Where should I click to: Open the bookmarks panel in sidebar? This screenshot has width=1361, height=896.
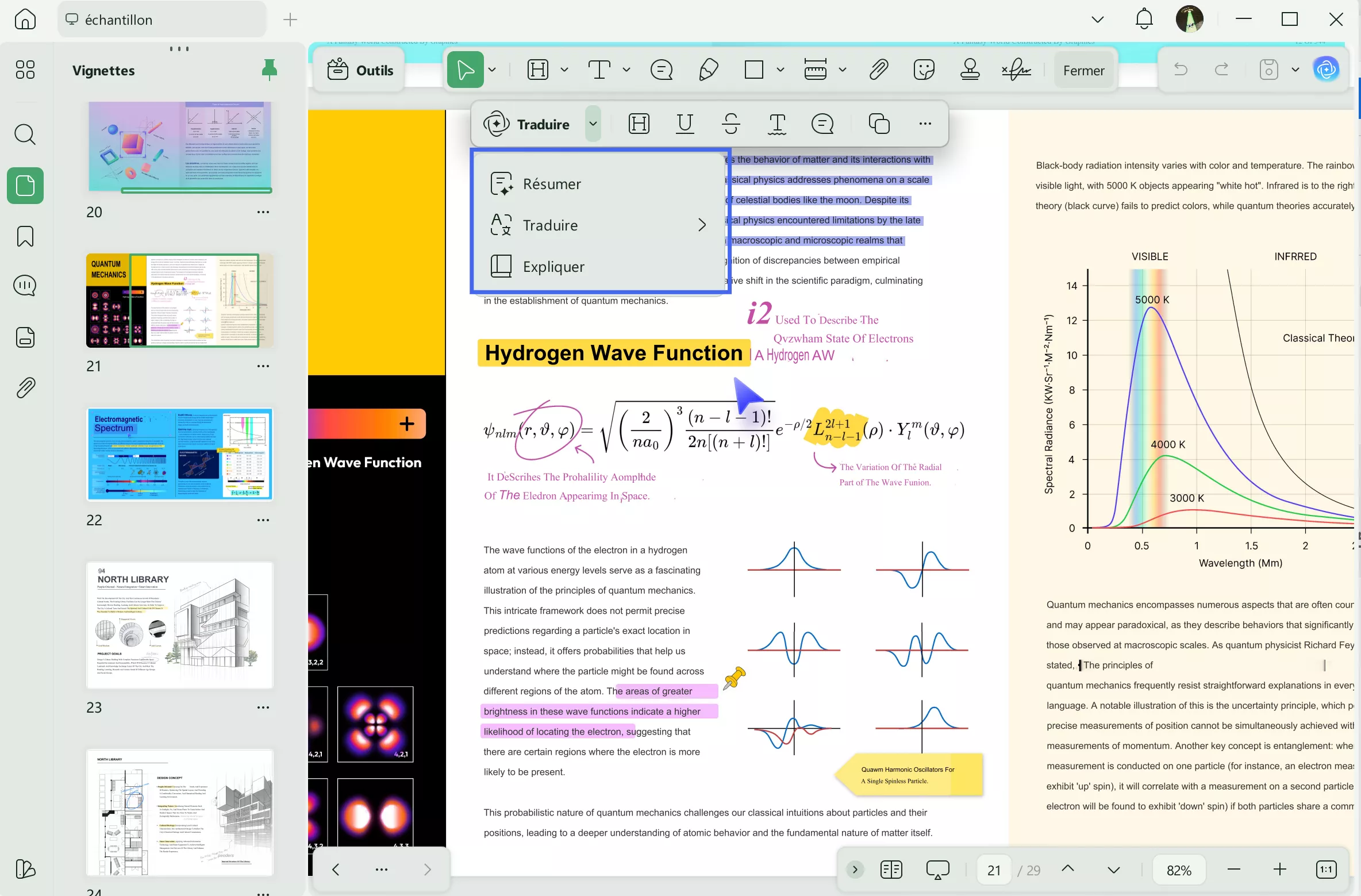click(x=25, y=236)
